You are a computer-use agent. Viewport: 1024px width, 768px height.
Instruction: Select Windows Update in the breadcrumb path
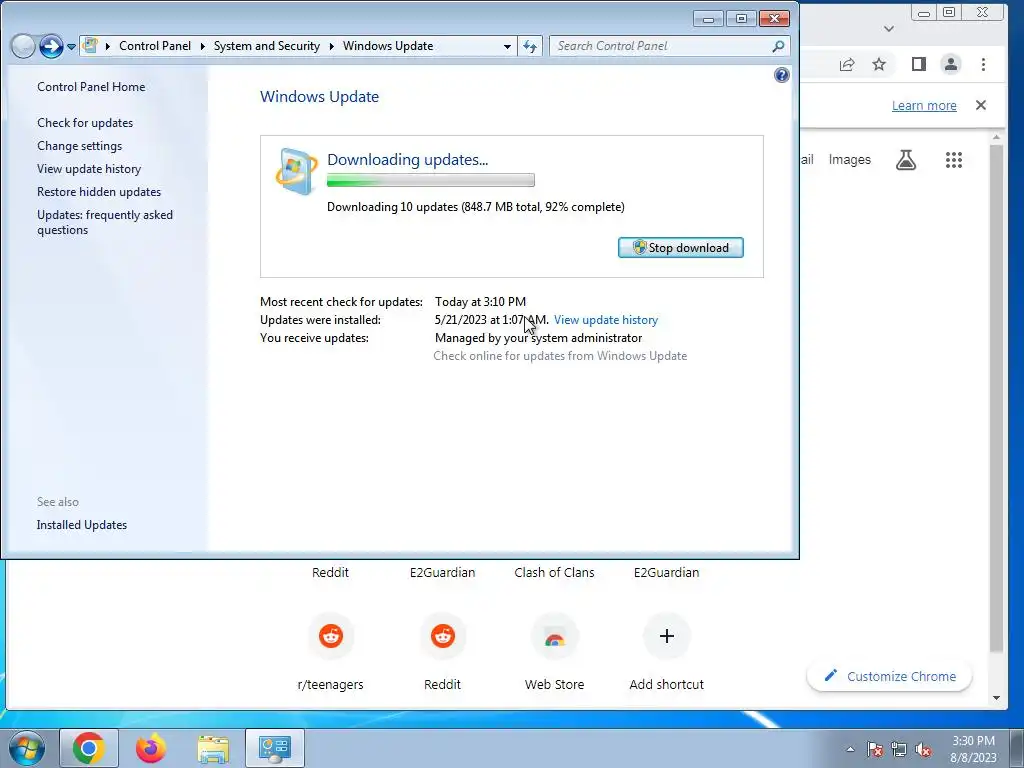[388, 46]
